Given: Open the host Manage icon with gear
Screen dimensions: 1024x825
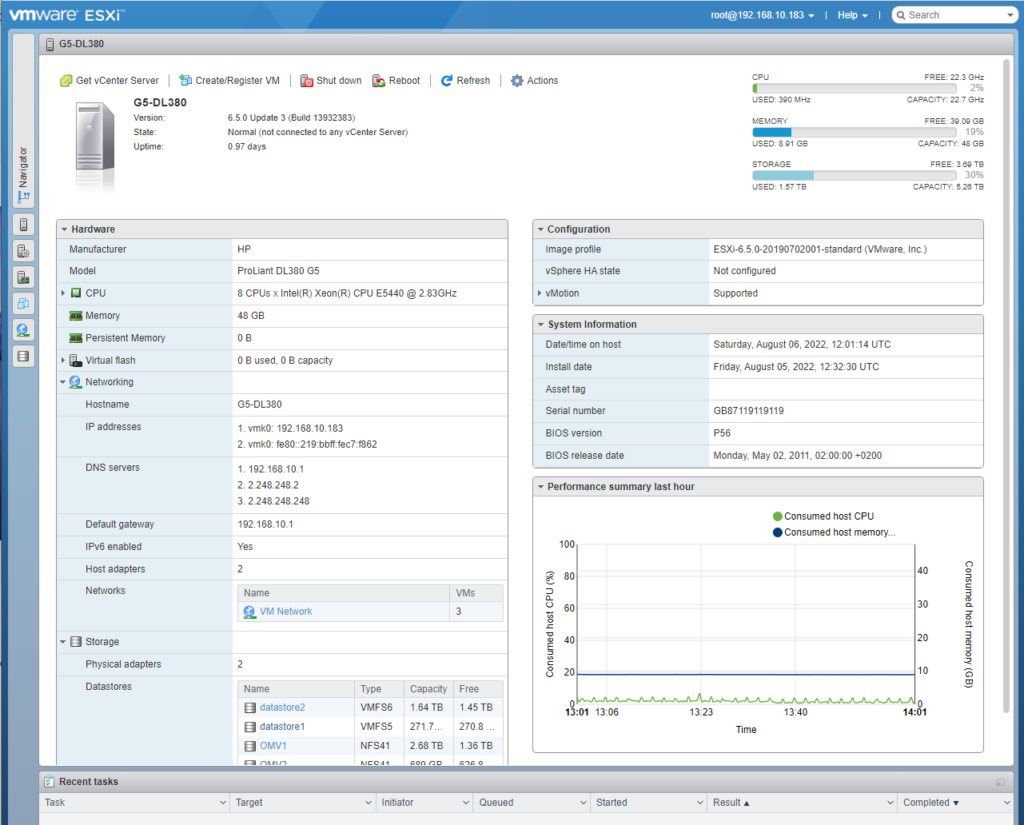Looking at the screenshot, I should 23,251.
